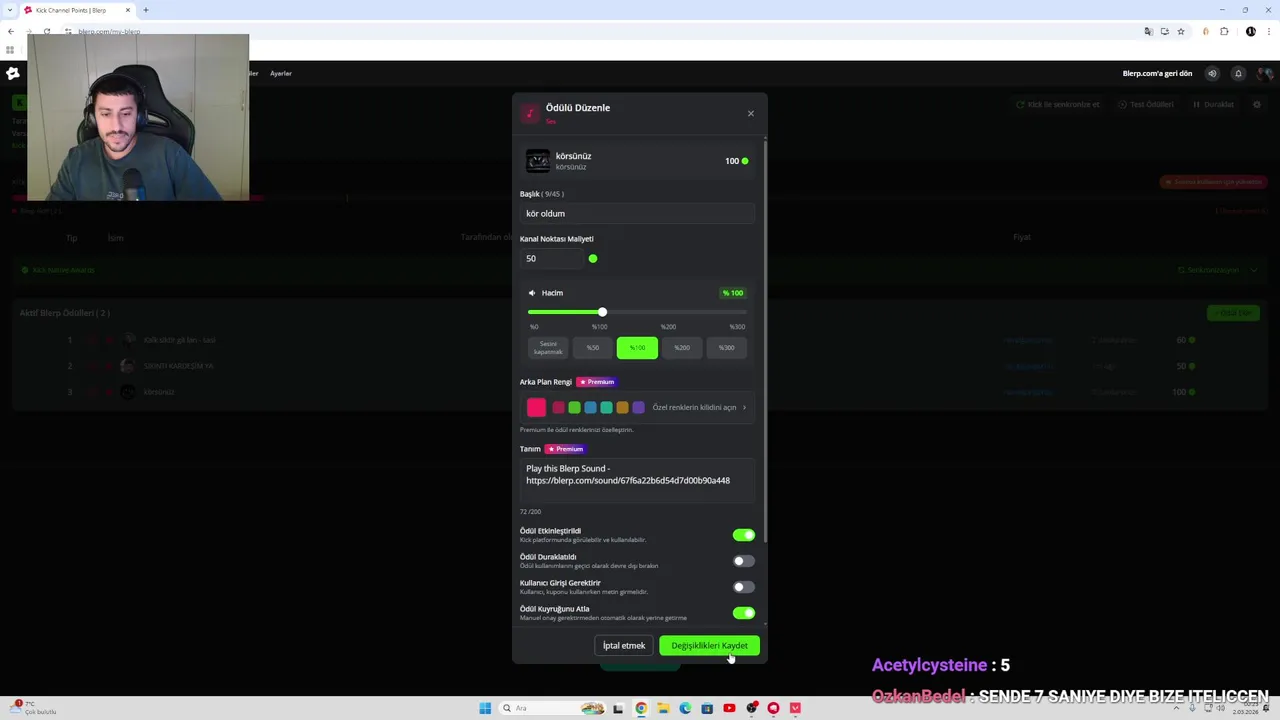Image resolution: width=1280 pixels, height=720 pixels.
Task: Open the notifications bell in Blerp header
Action: click(1238, 73)
